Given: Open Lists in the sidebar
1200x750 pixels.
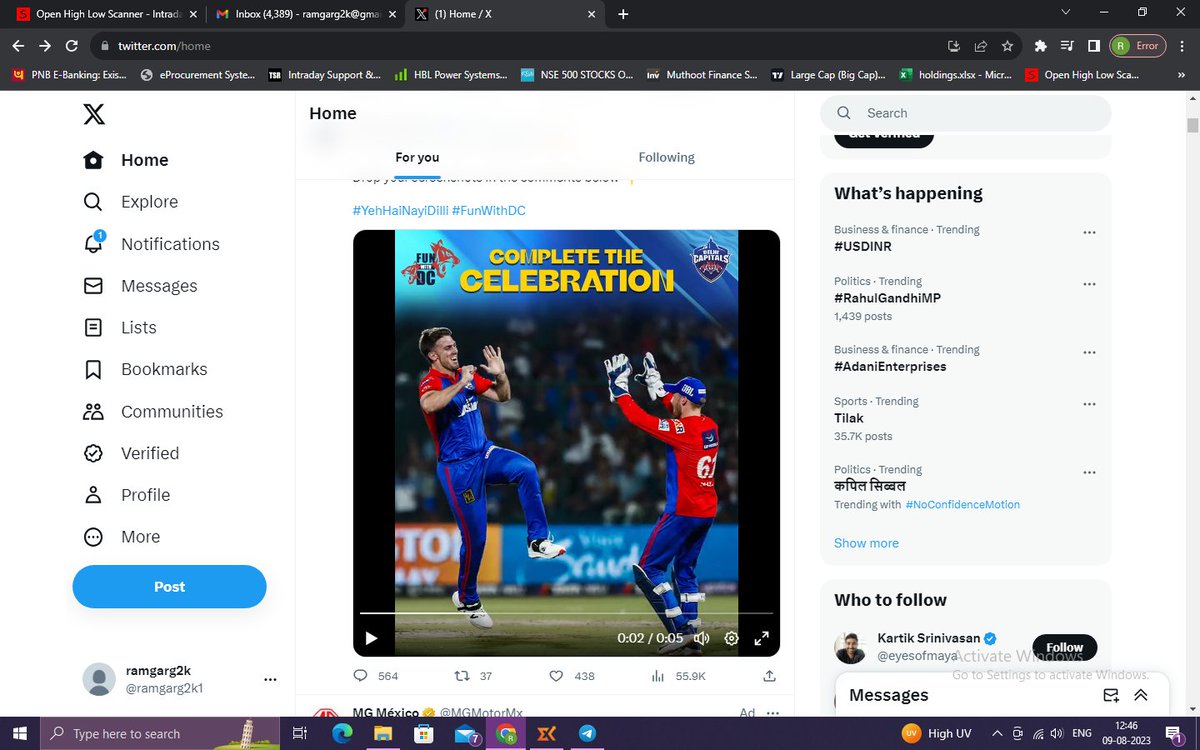Looking at the screenshot, I should coord(120,327).
